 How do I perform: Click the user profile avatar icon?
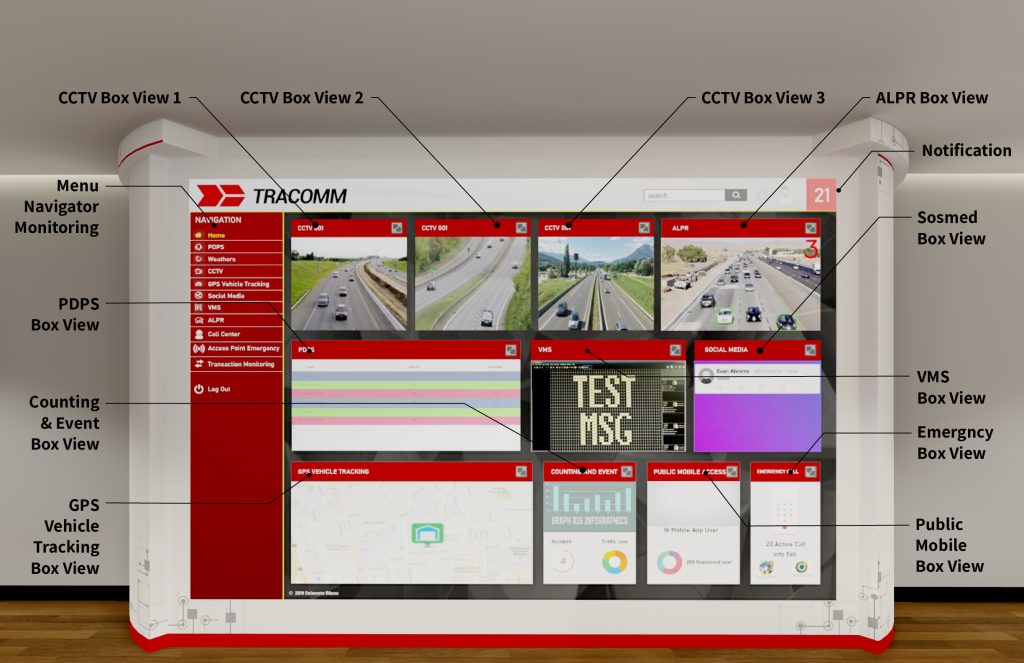pos(786,196)
